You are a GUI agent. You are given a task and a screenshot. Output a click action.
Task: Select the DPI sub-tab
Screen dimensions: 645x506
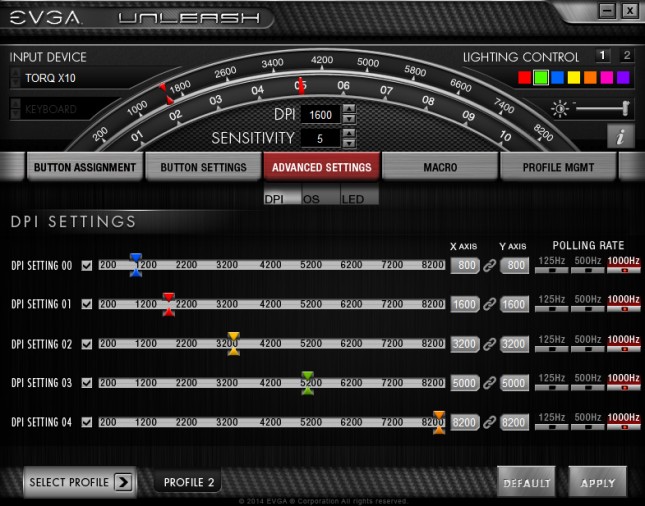[282, 194]
